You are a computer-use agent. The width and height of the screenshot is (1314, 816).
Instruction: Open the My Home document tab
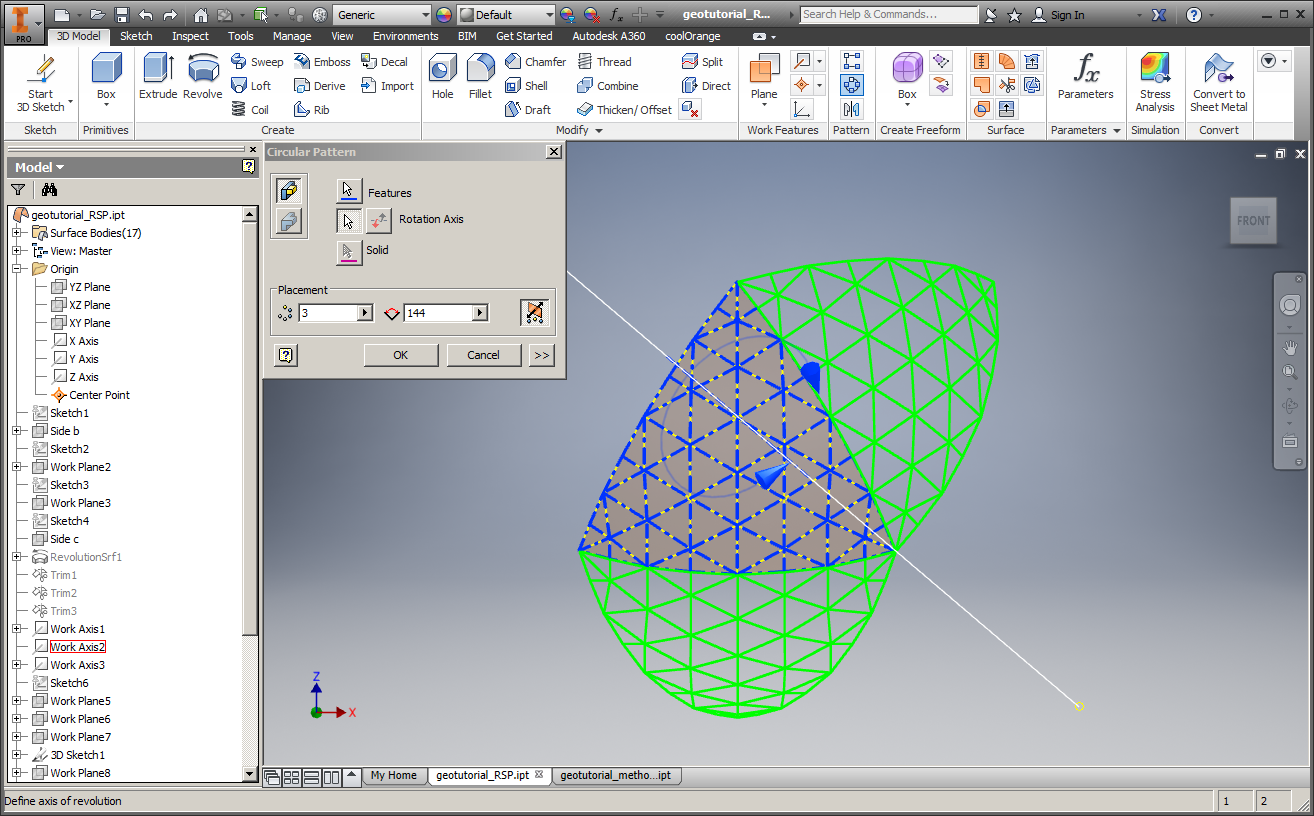point(394,775)
